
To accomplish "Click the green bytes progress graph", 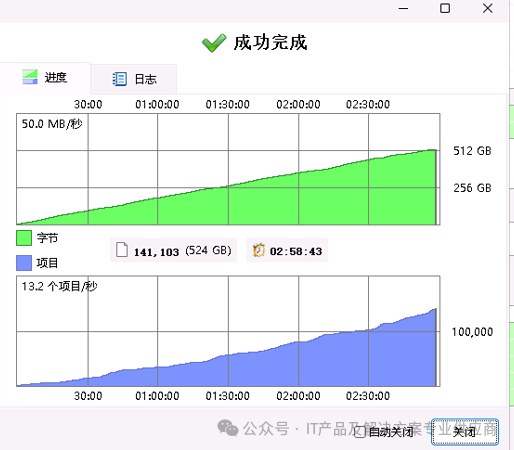I will 228,169.
